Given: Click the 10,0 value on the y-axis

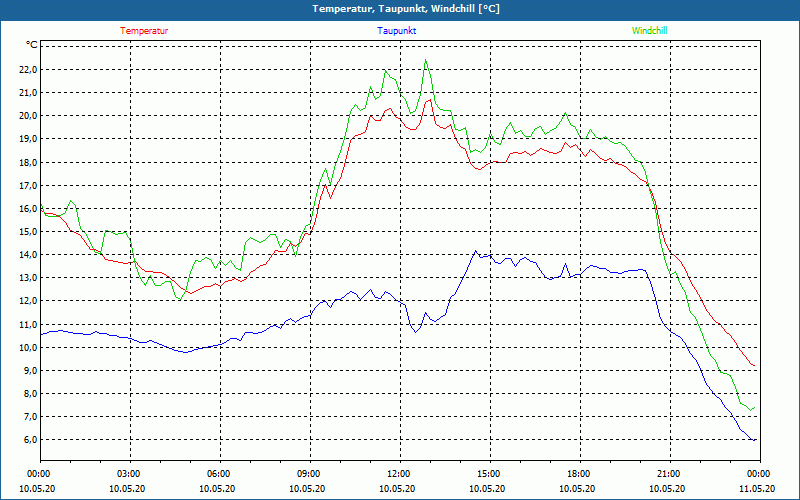Looking at the screenshot, I should tap(26, 347).
